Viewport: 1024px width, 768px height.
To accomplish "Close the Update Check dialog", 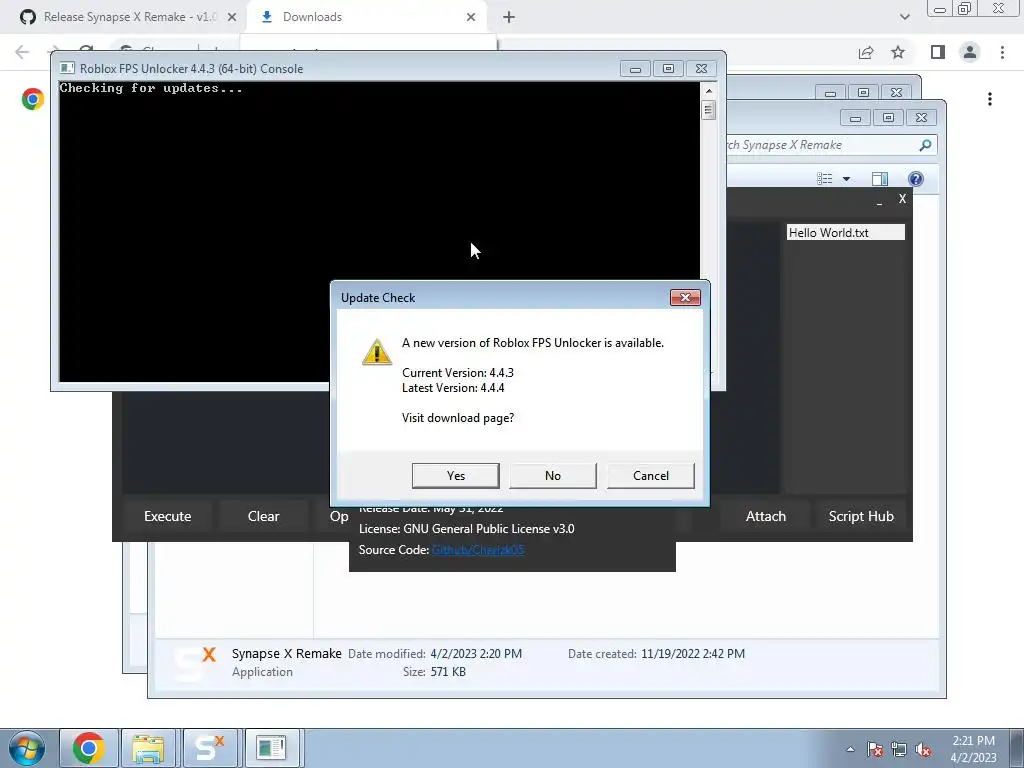I will click(685, 298).
